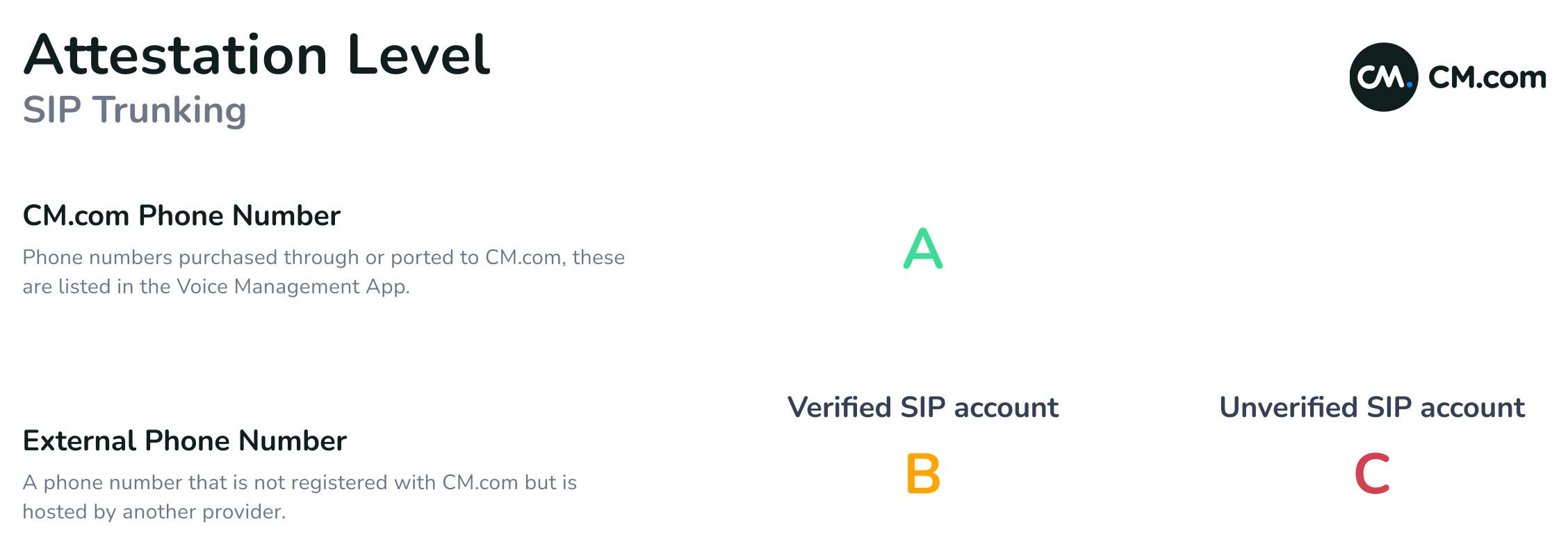This screenshot has height=549, width=1568.
Task: Click the "CM.com Phone Number" heading
Action: (x=181, y=215)
